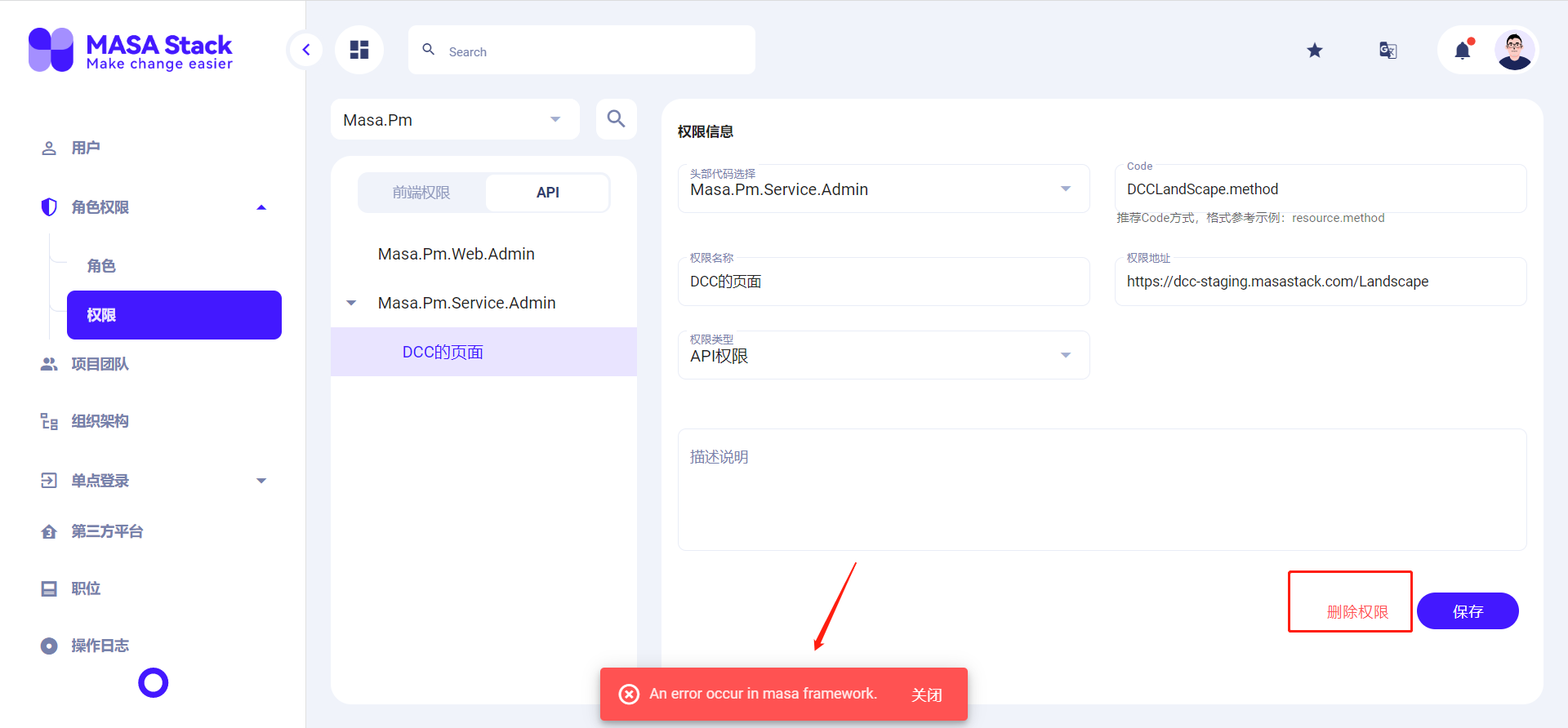Click the Code input field
1568x728 pixels.
[x=1321, y=189]
